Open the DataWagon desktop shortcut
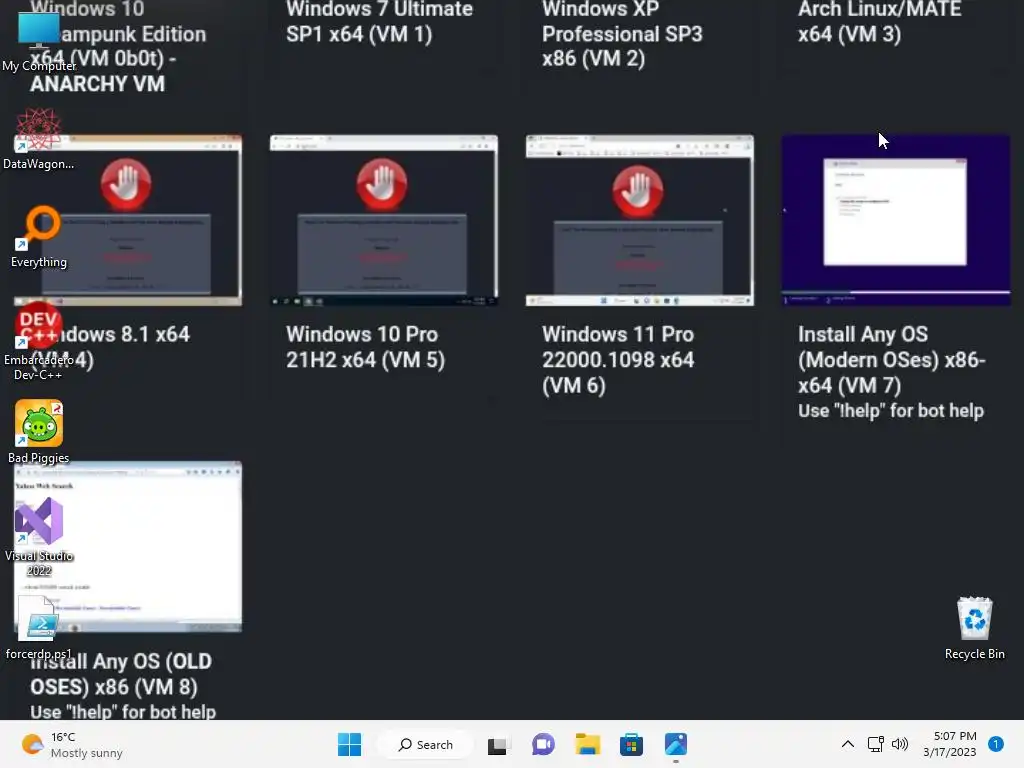 click(x=39, y=138)
